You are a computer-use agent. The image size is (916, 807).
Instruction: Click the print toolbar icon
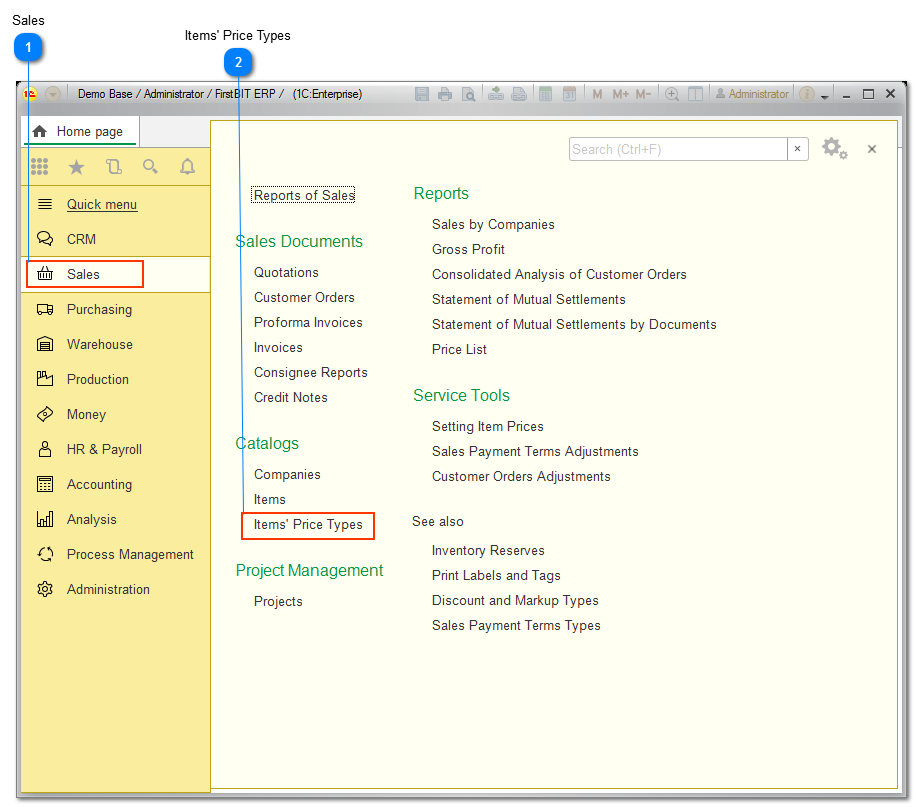(444, 93)
